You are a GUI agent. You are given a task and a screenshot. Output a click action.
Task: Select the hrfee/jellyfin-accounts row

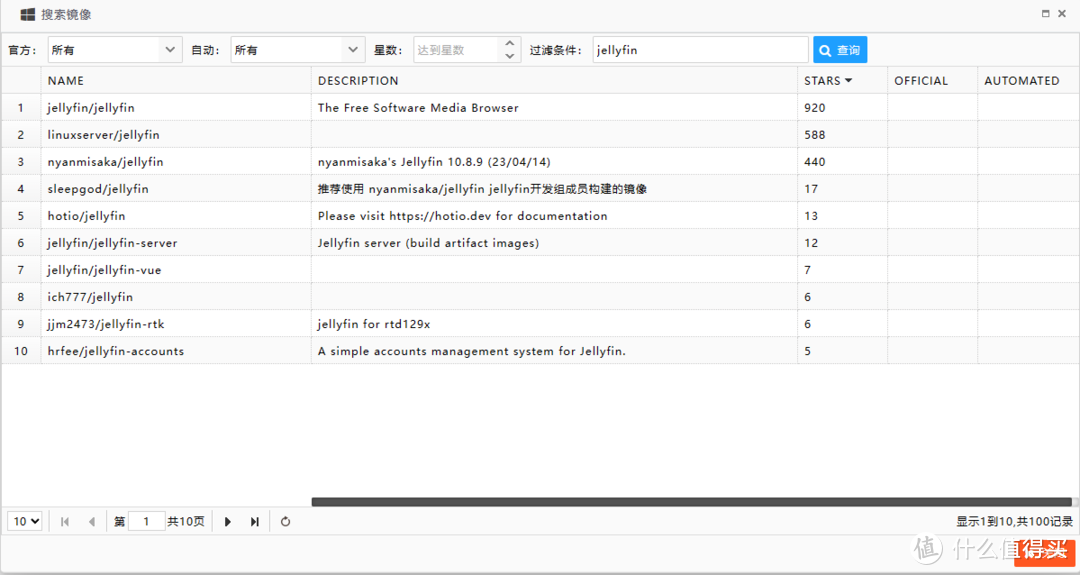[540, 351]
